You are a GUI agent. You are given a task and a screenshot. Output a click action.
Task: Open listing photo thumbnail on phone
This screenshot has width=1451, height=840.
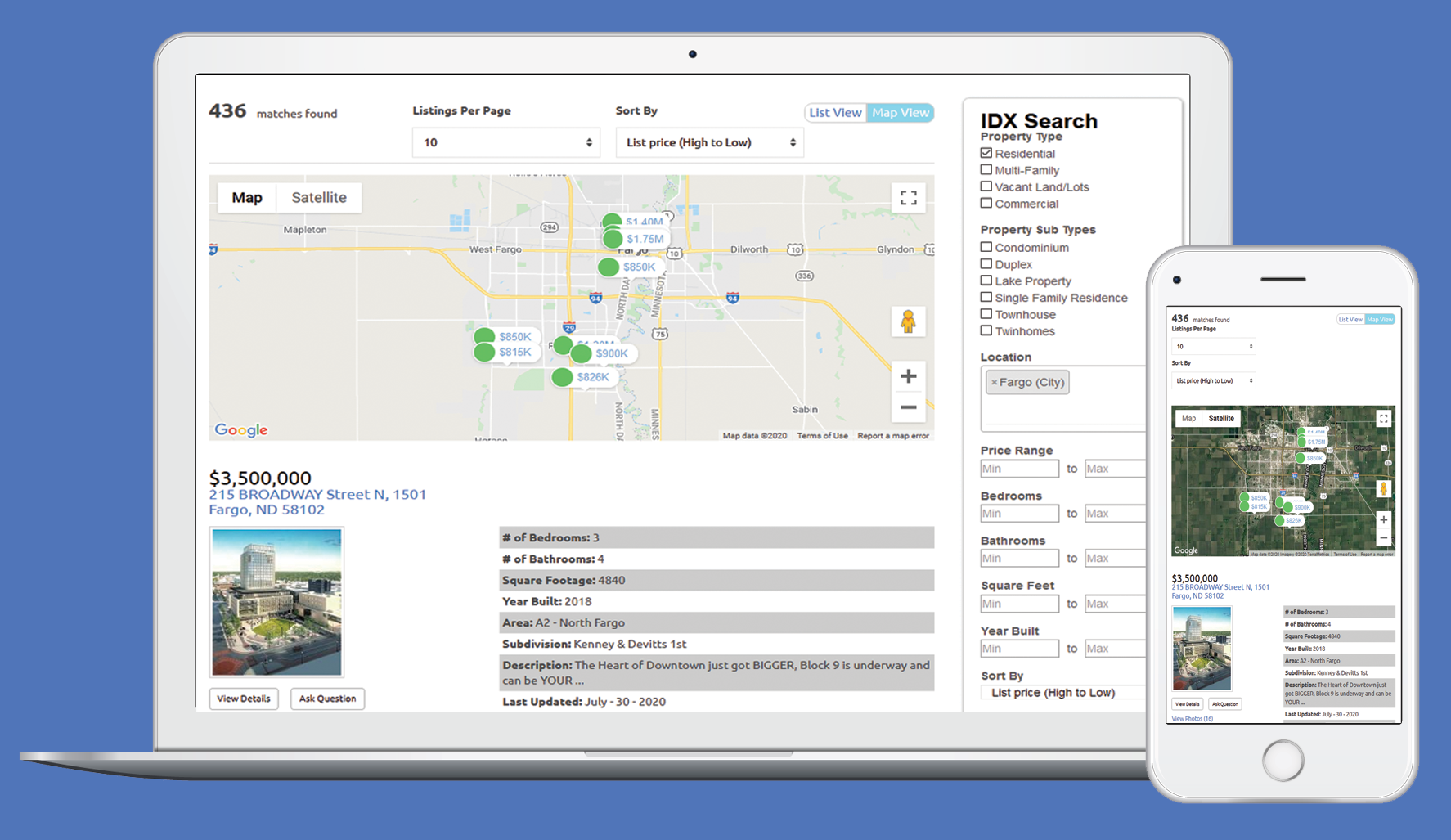(x=1202, y=648)
